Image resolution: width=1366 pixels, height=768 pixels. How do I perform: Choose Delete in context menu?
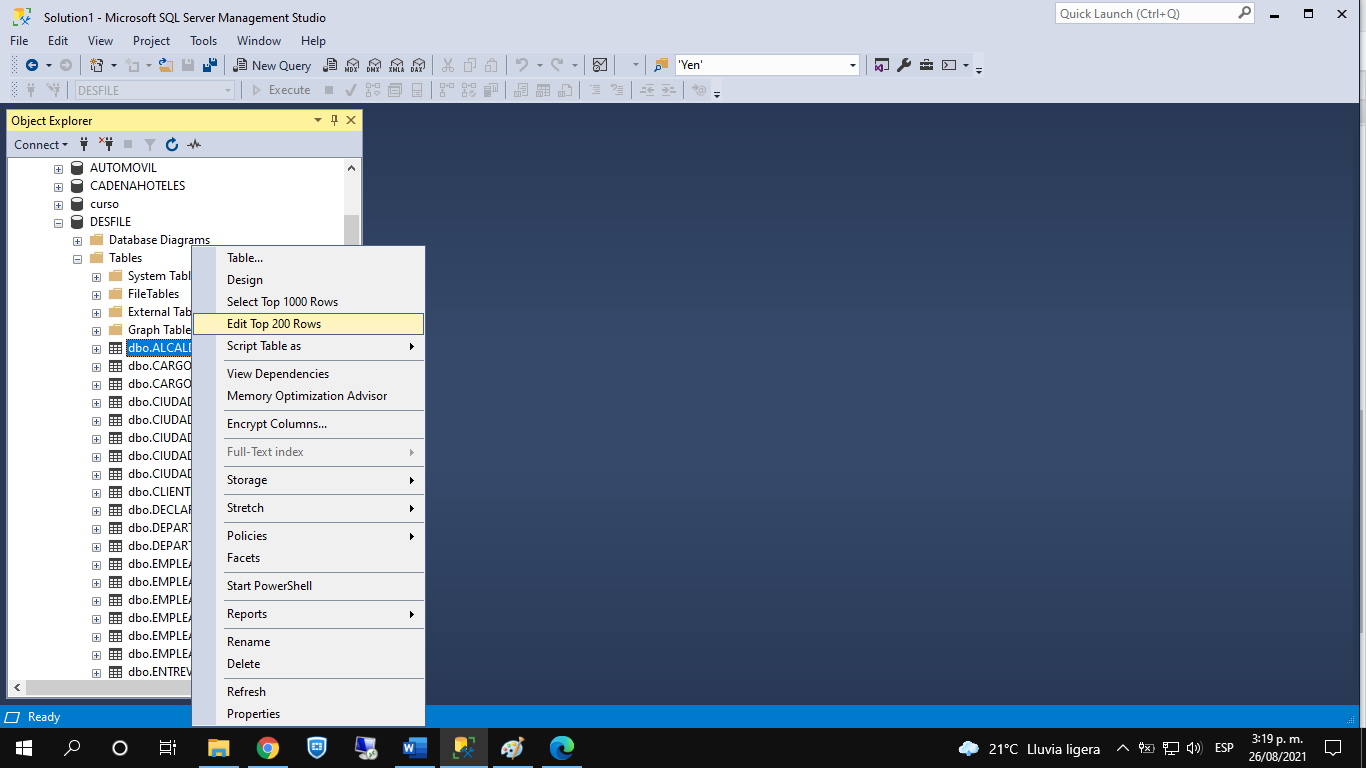pyautogui.click(x=308, y=664)
